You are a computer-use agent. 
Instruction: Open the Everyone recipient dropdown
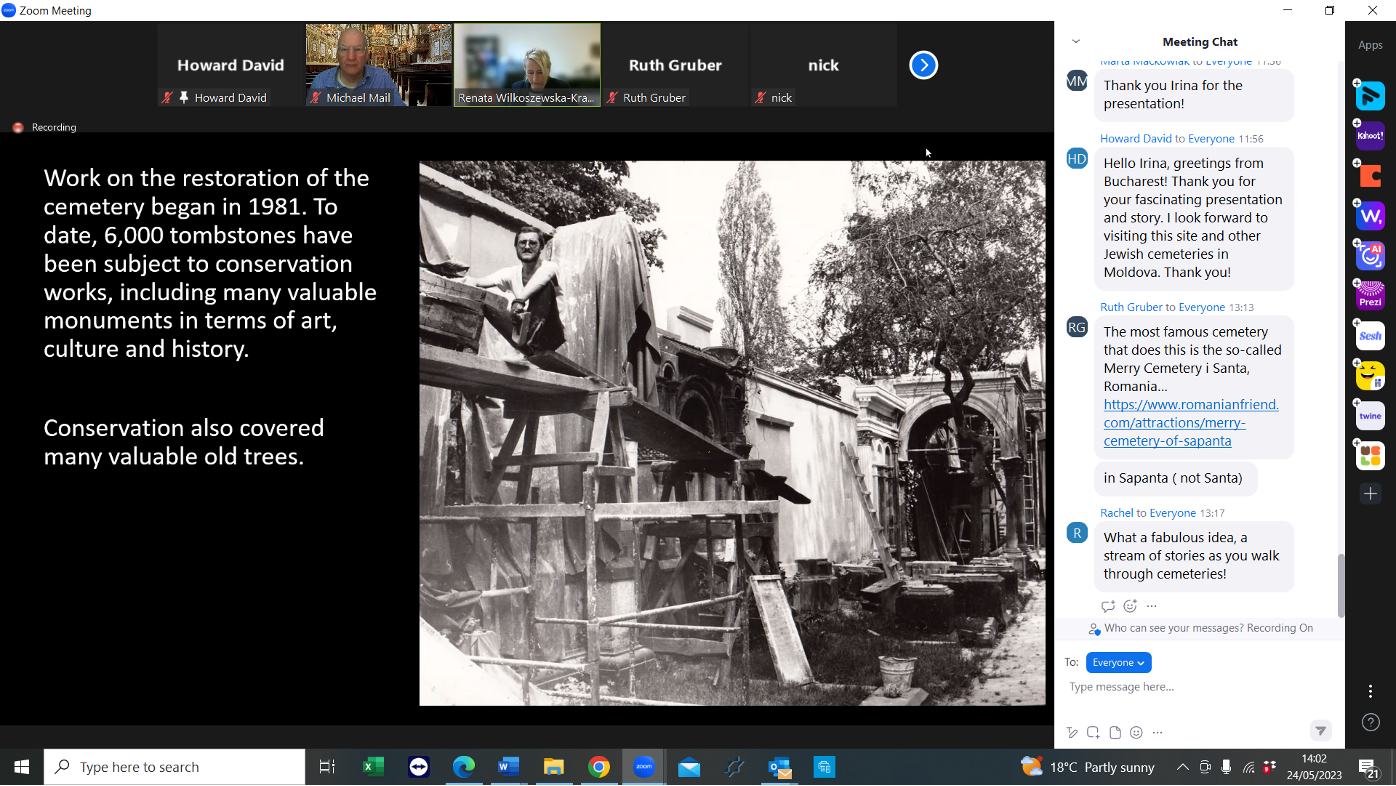point(1118,662)
